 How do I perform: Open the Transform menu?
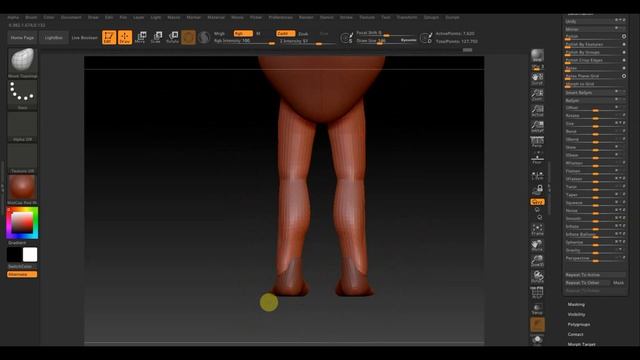coord(407,17)
